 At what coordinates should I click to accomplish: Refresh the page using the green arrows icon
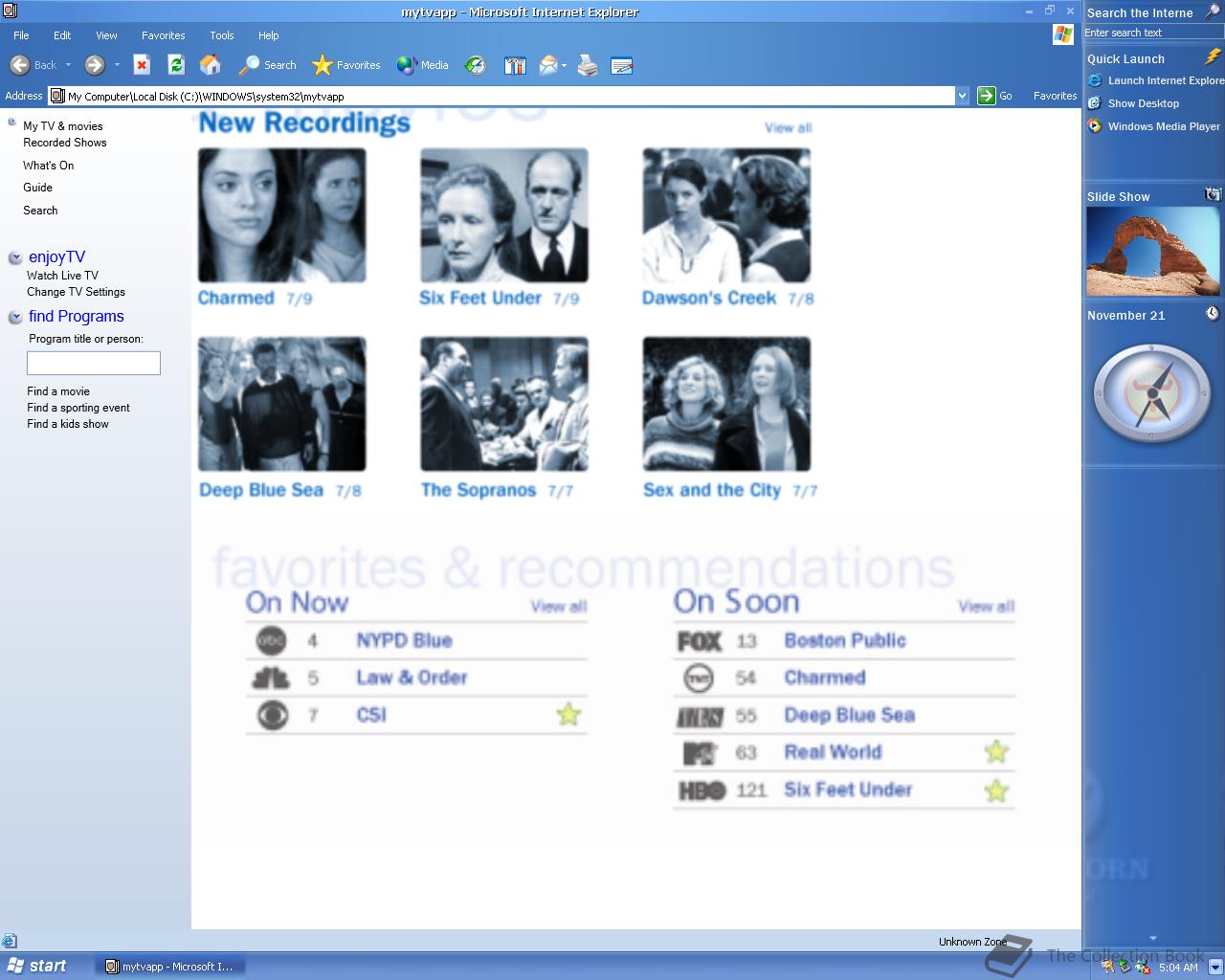(176, 65)
